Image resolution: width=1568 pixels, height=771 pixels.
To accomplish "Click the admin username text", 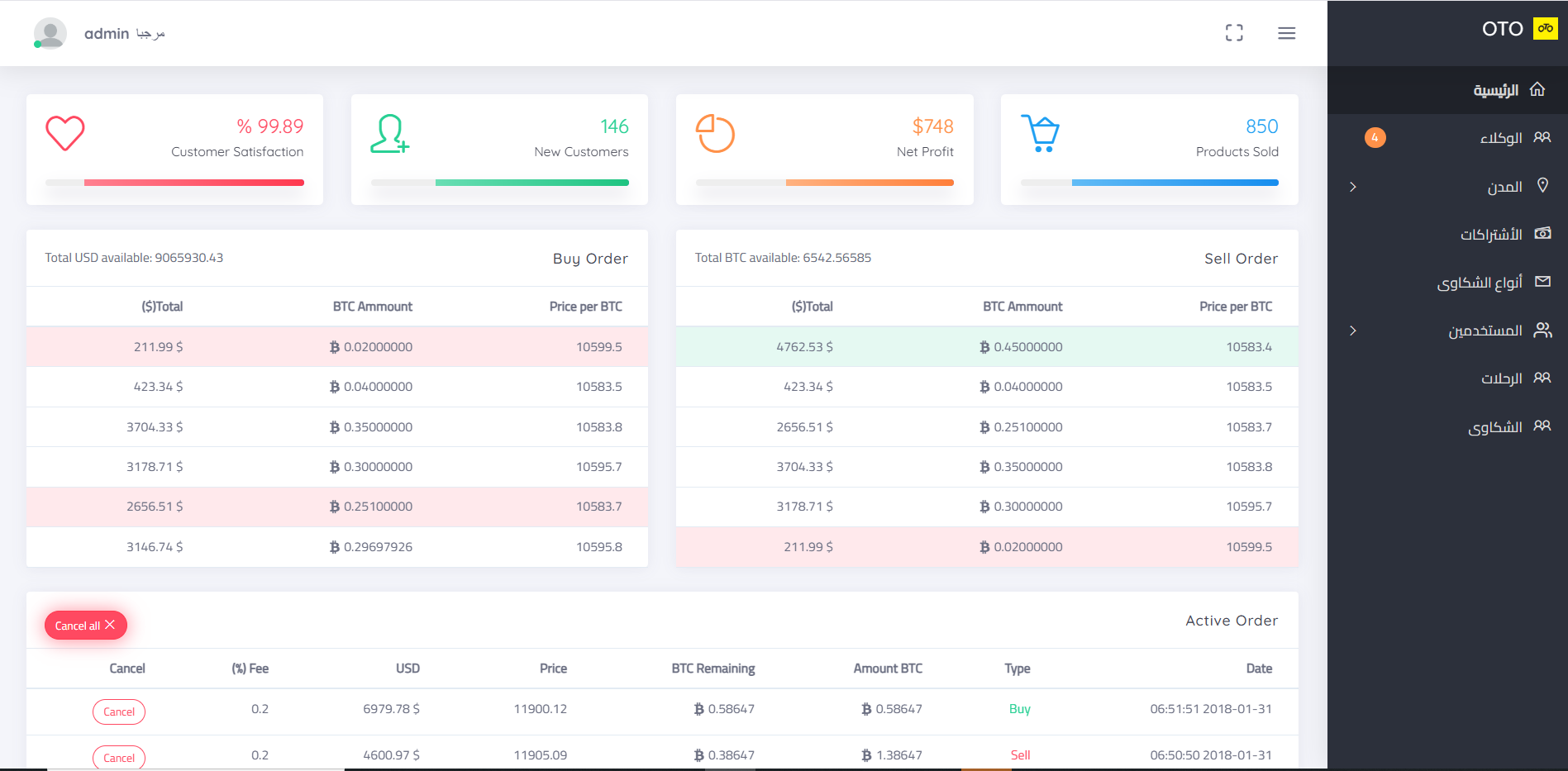I will (107, 33).
